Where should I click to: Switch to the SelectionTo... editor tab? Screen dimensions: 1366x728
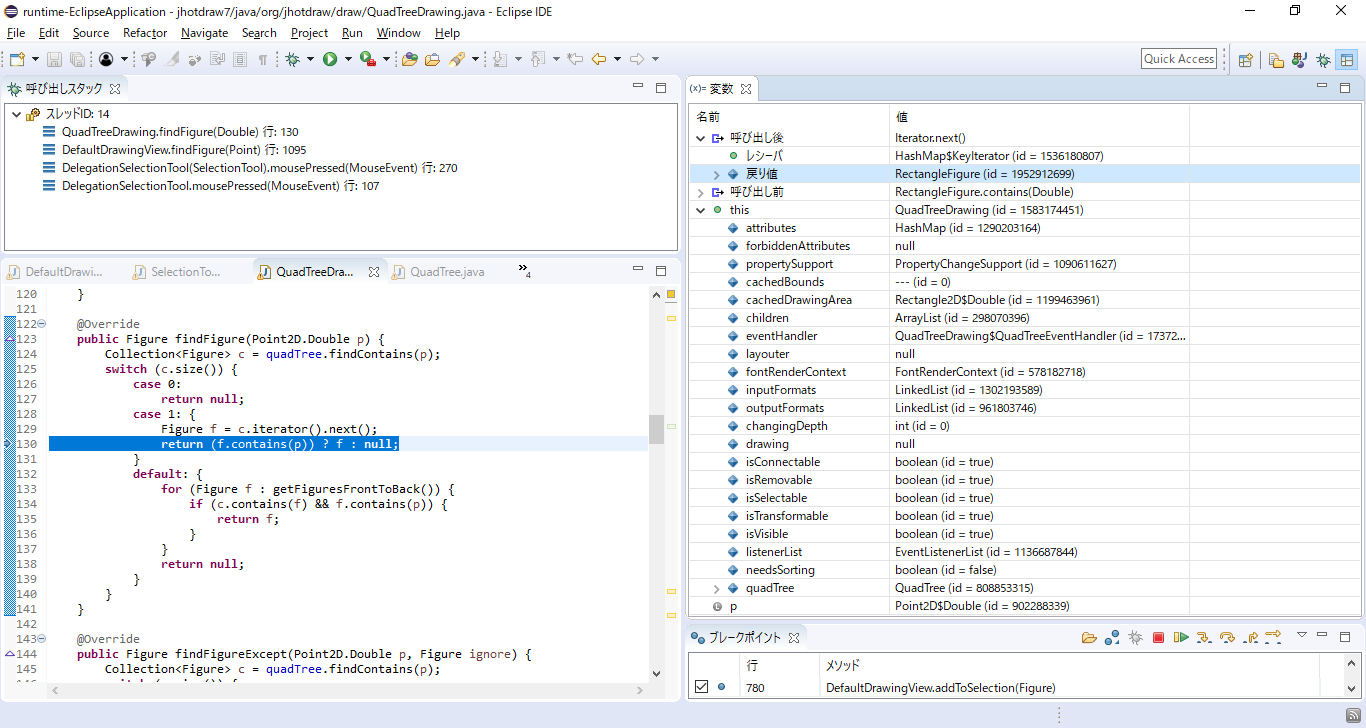(x=186, y=272)
